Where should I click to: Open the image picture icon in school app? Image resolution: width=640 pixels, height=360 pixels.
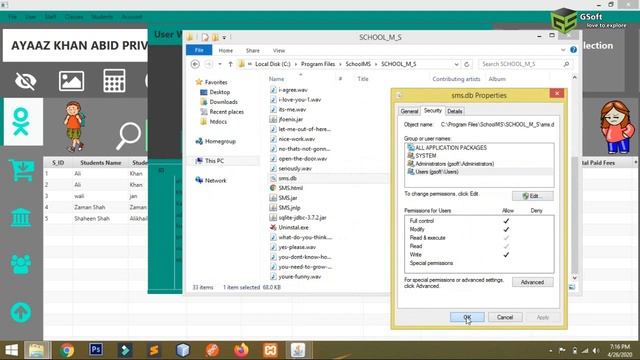pyautogui.click(x=71, y=81)
